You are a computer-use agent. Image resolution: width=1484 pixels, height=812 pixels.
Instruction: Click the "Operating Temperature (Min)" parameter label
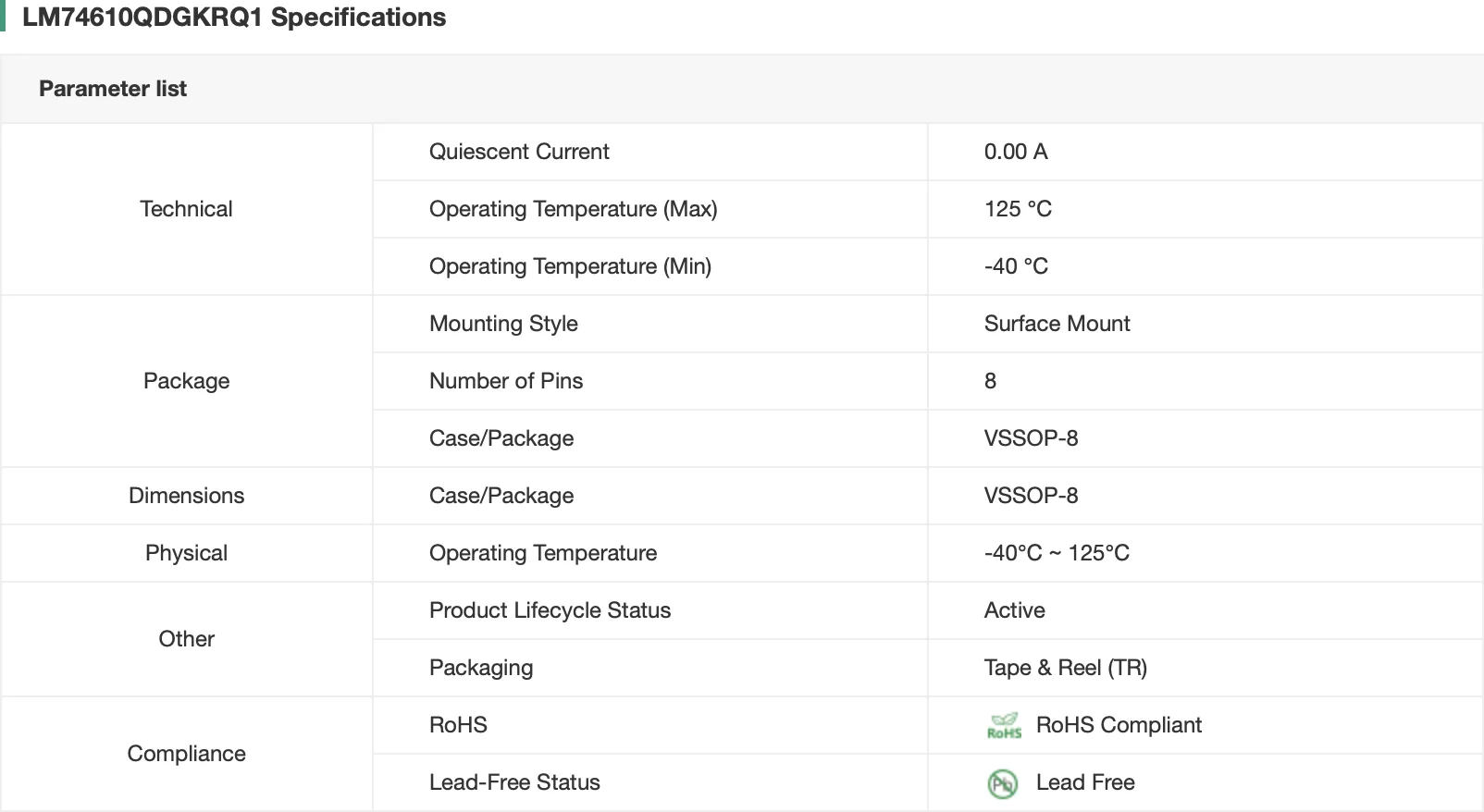click(570, 266)
